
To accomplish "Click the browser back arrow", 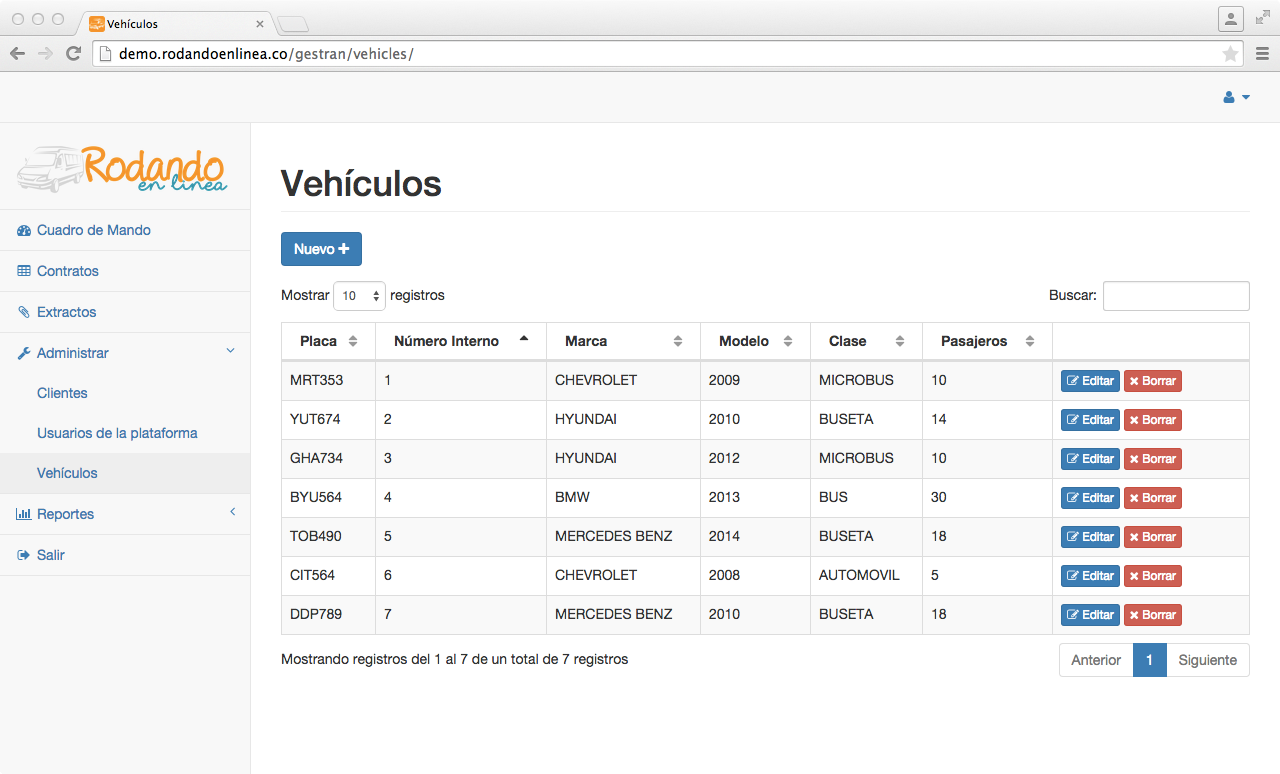I will (17, 54).
